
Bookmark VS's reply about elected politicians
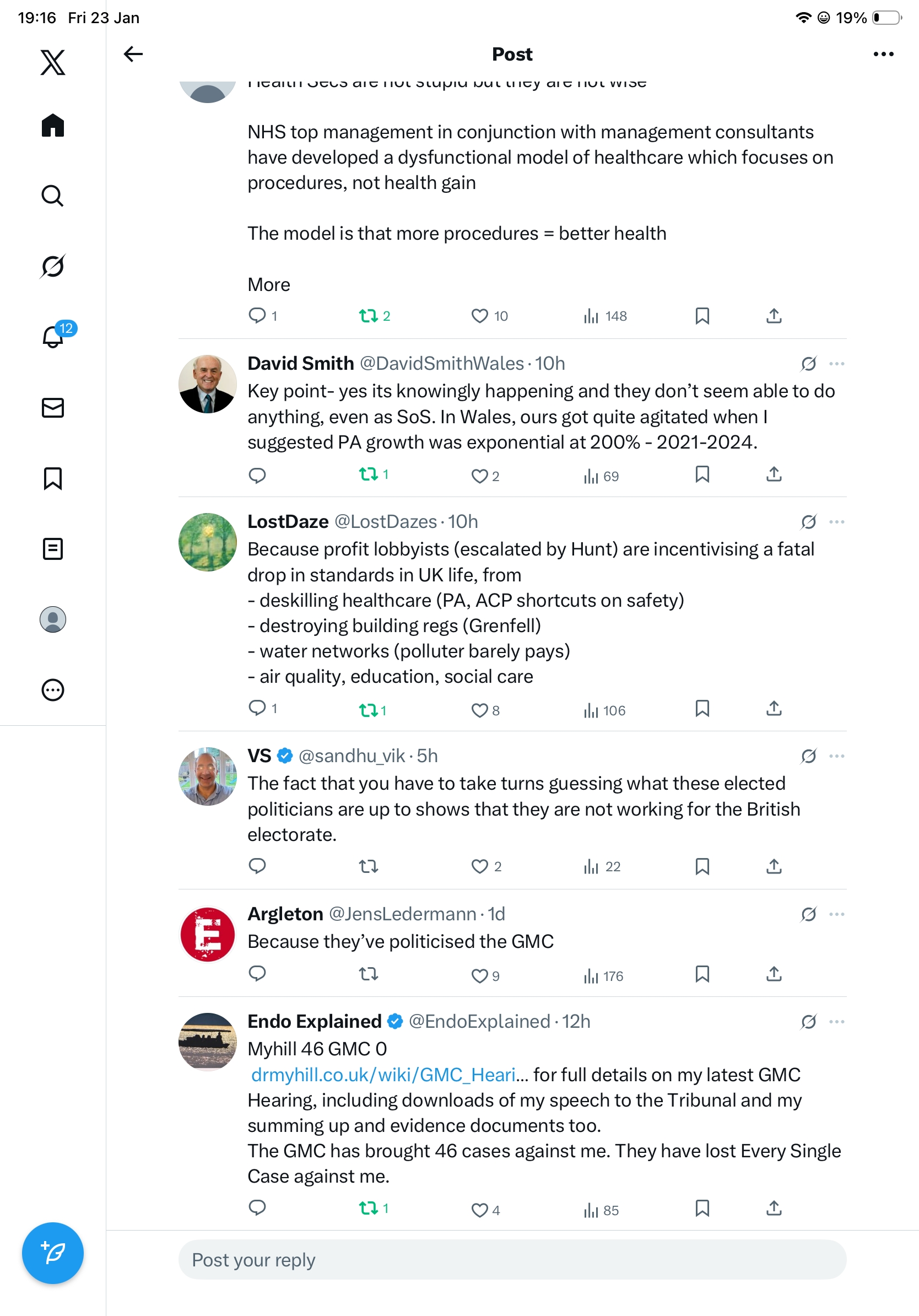coord(702,866)
